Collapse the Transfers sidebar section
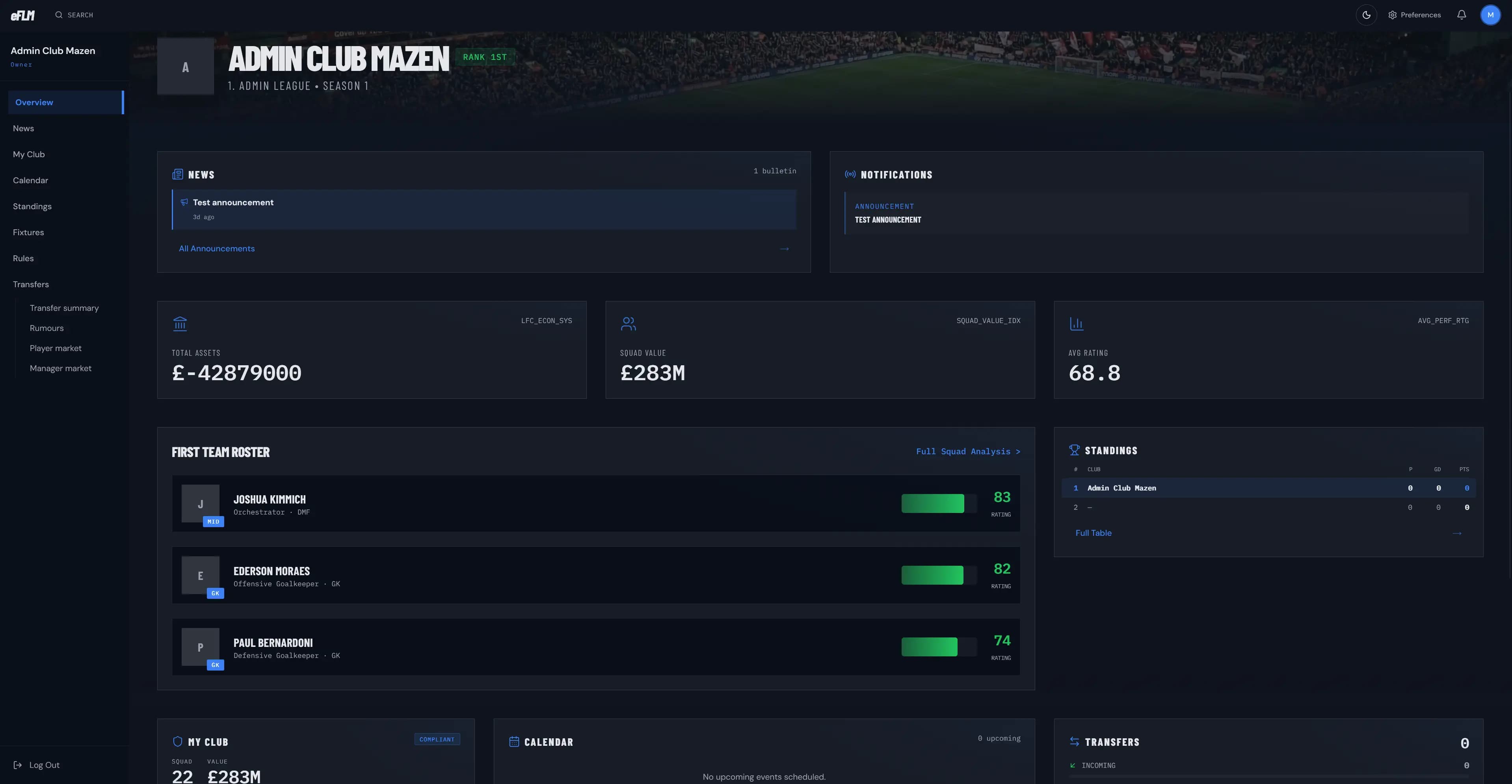 click(31, 284)
